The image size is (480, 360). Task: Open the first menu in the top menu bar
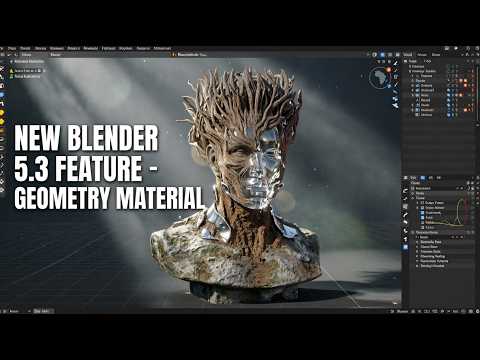coord(12,48)
